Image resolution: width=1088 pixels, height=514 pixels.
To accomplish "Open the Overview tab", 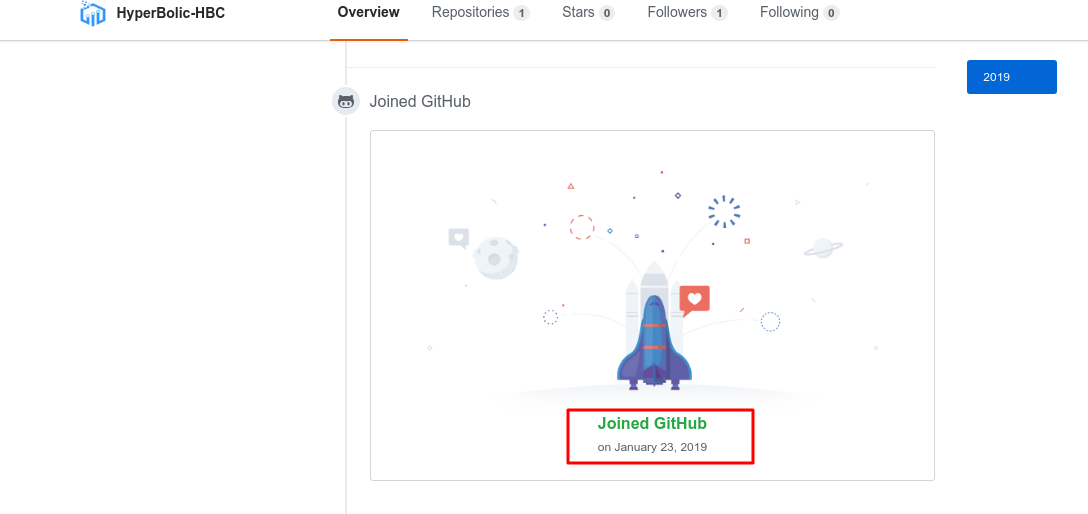I will [x=368, y=12].
